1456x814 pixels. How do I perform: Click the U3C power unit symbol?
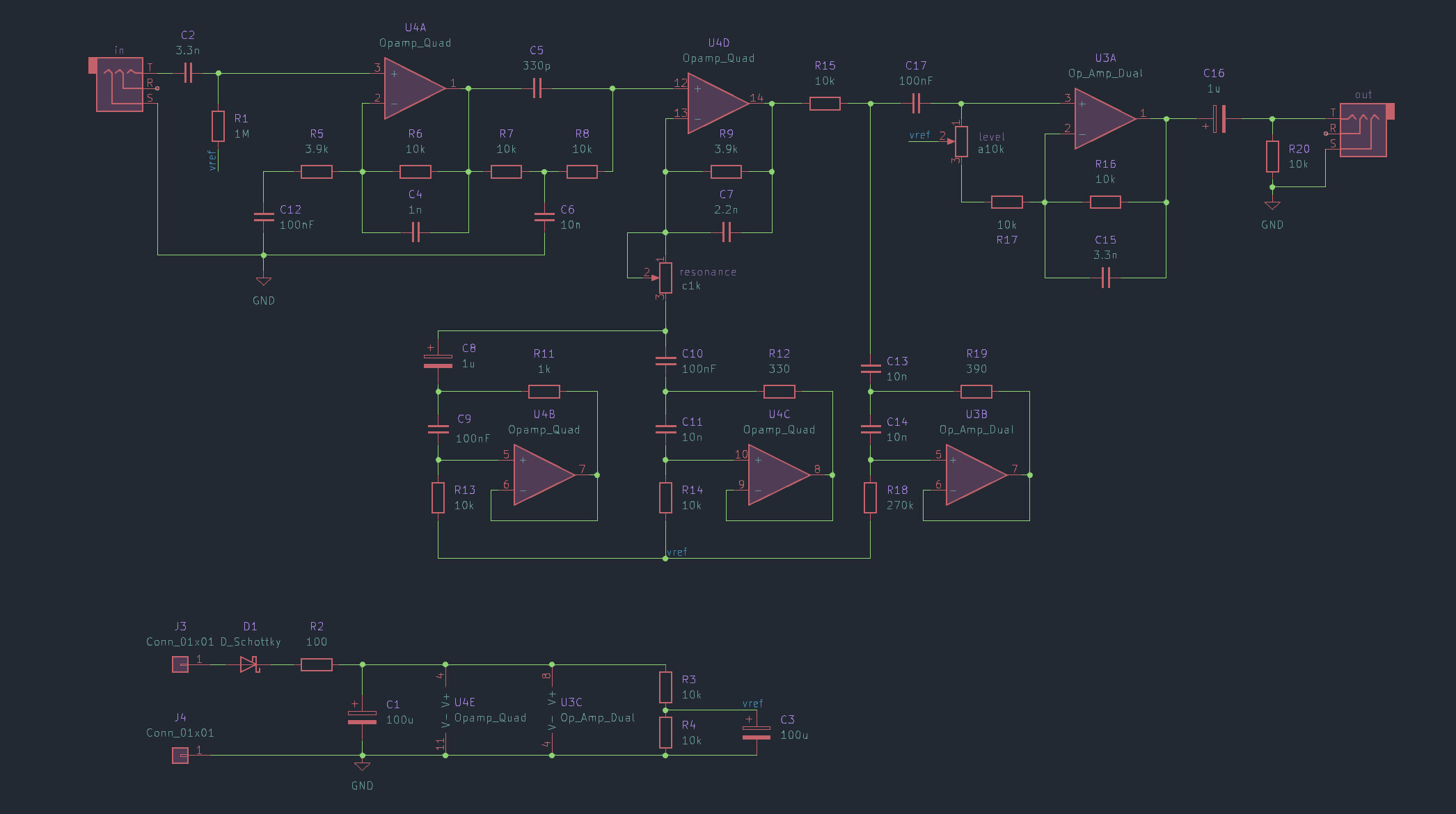(551, 710)
